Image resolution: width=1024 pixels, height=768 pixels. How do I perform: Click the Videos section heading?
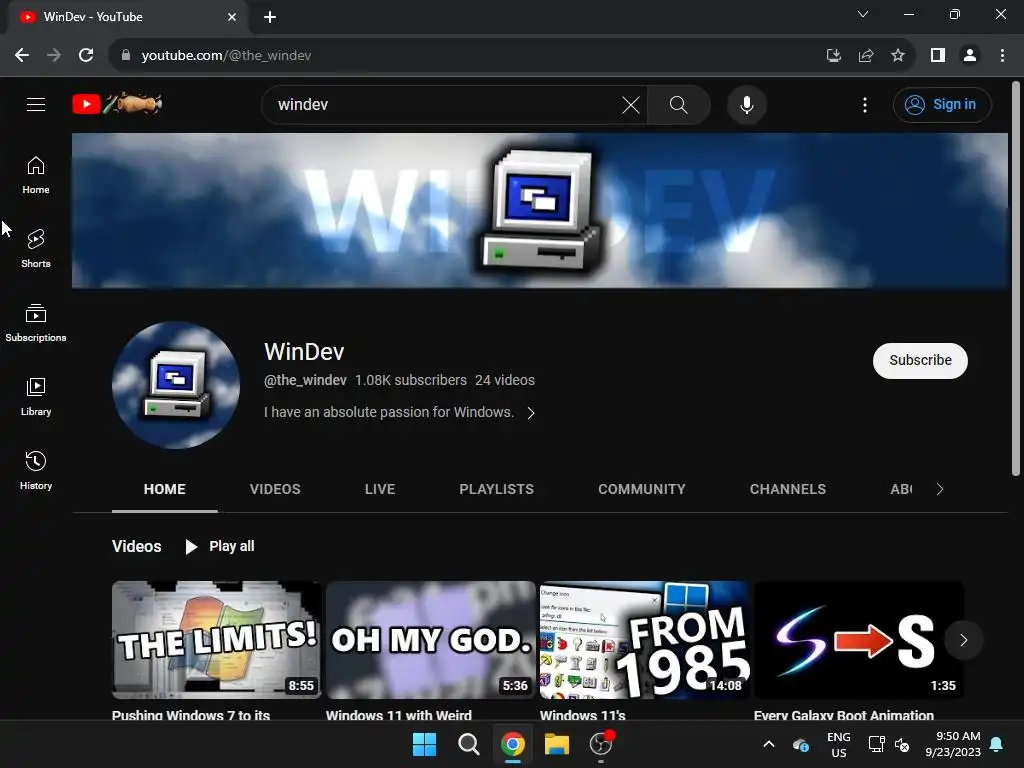click(x=136, y=547)
